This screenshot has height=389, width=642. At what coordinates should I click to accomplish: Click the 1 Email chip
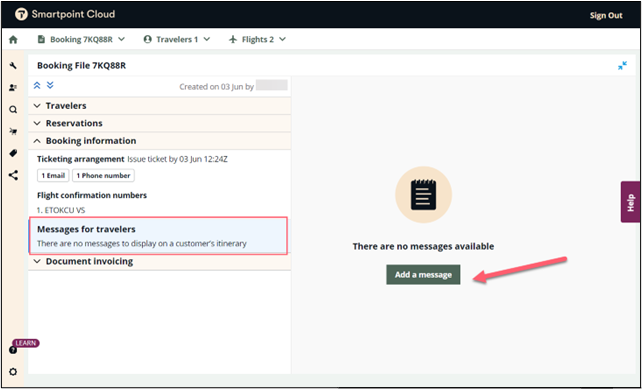tap(53, 176)
